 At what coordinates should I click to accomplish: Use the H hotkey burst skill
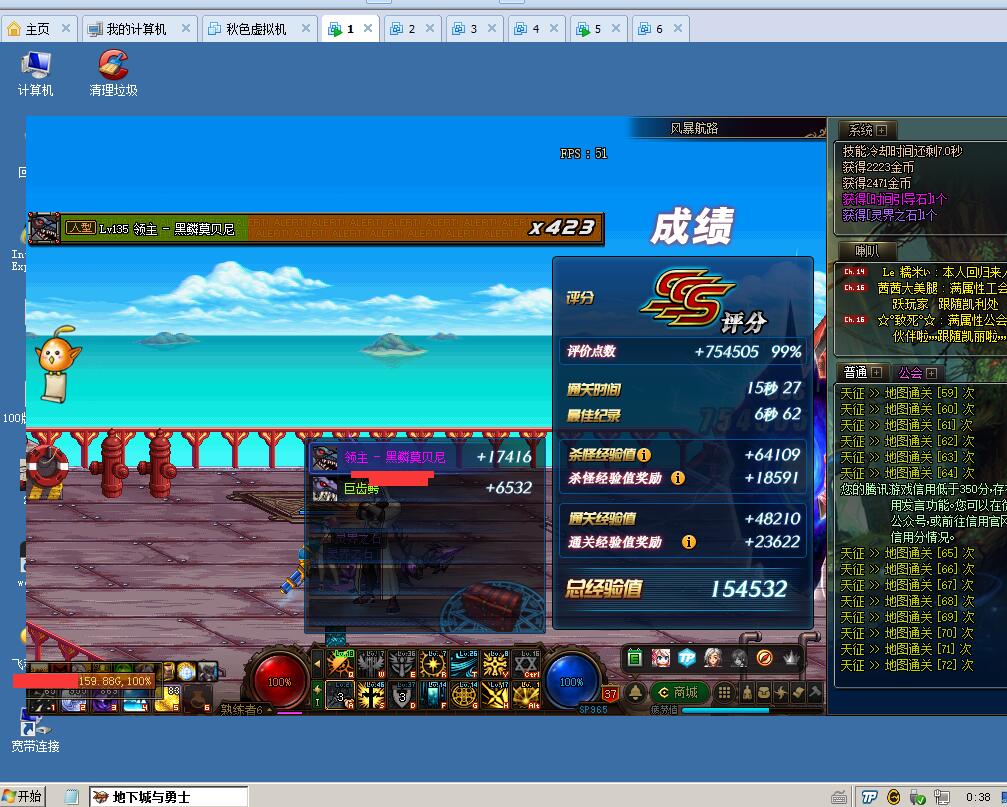[495, 695]
